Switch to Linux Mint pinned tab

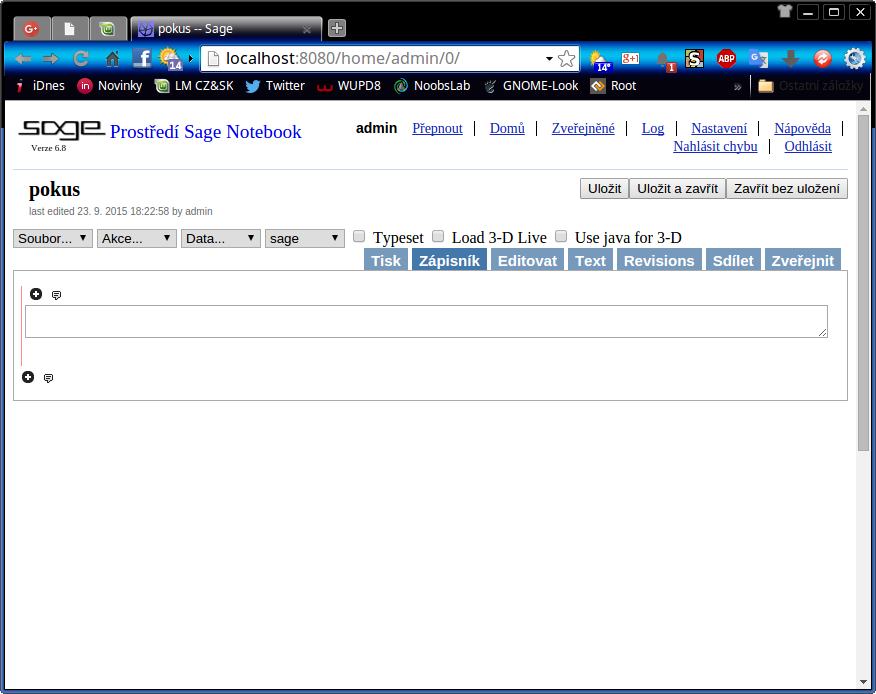click(107, 28)
